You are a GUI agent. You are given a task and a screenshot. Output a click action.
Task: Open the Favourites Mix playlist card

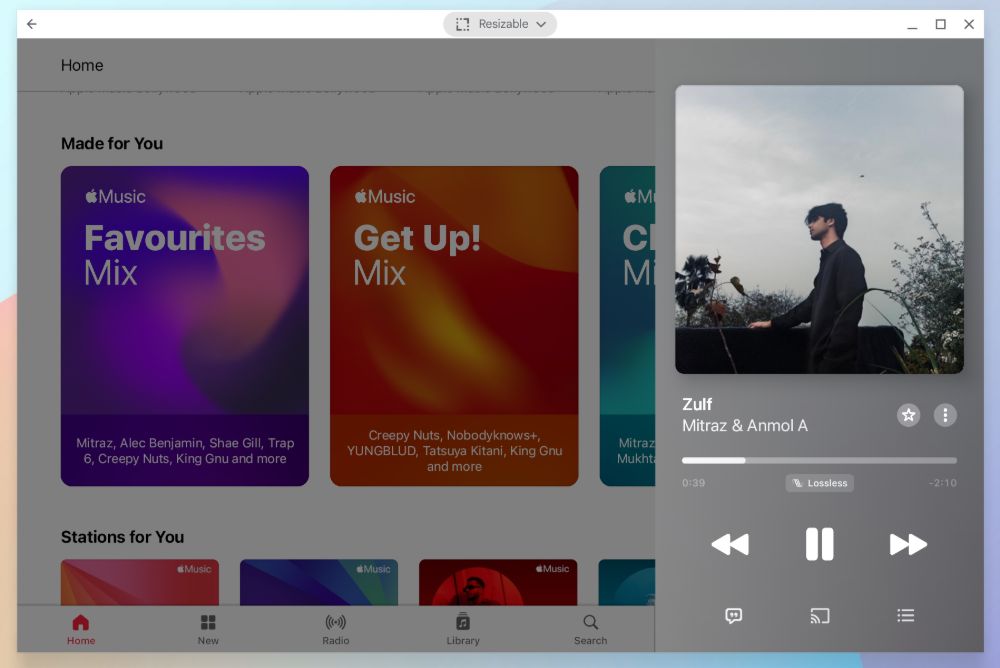coord(185,326)
